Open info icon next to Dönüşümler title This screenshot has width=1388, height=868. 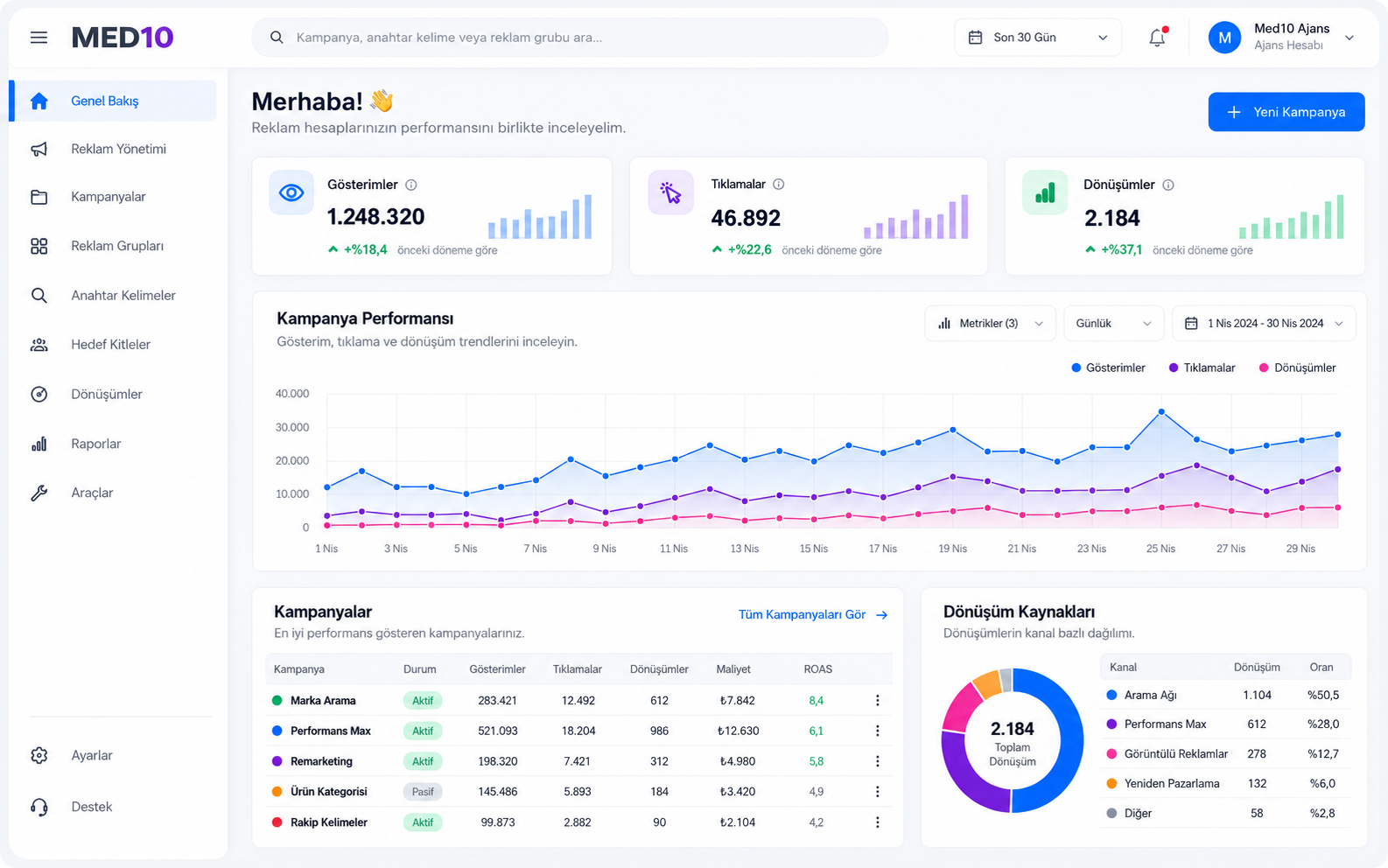(1168, 185)
